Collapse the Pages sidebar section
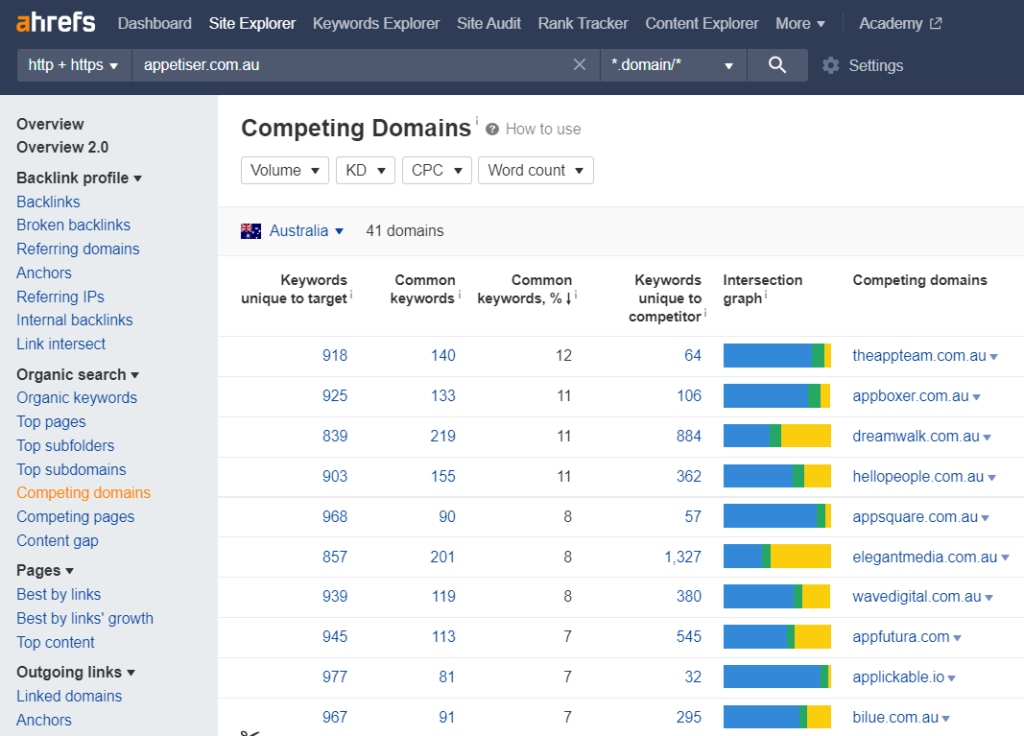The height and width of the screenshot is (736, 1024). (45, 570)
